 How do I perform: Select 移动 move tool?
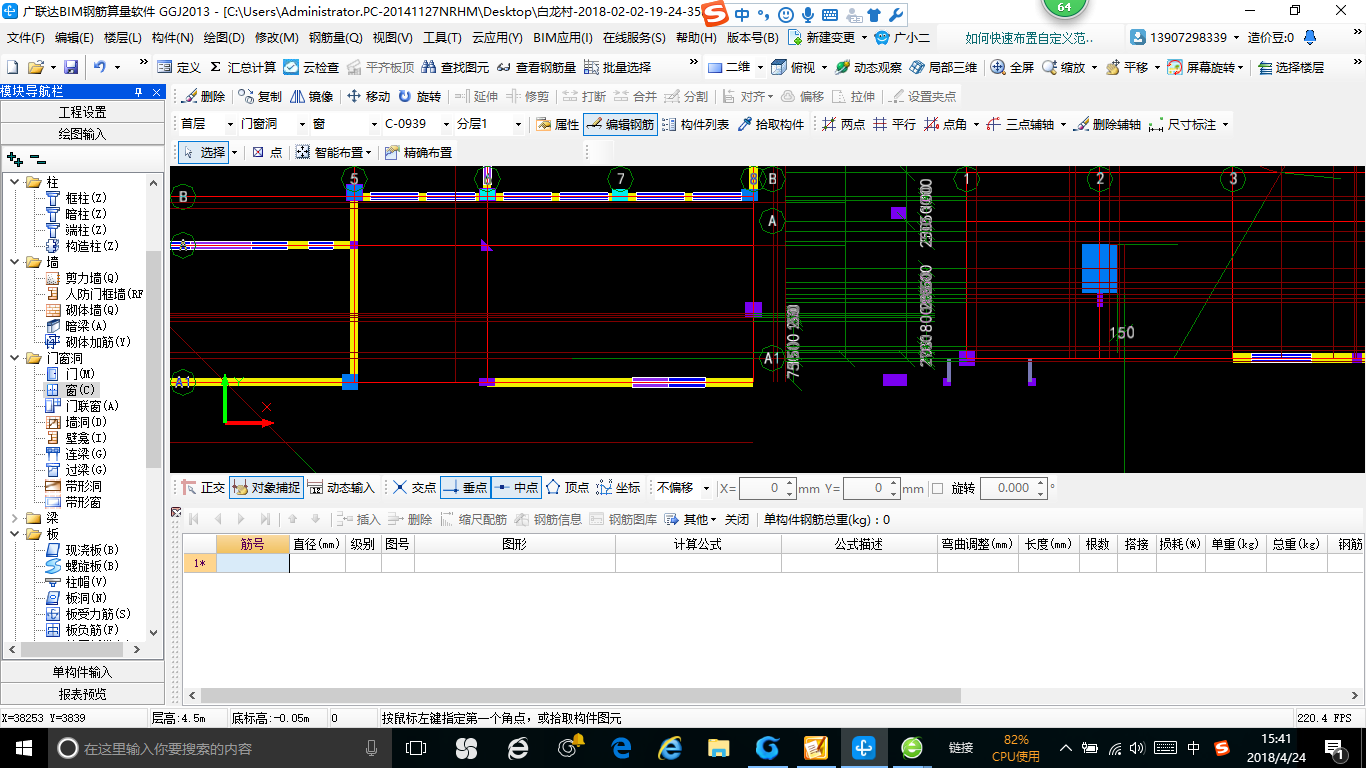click(x=368, y=96)
